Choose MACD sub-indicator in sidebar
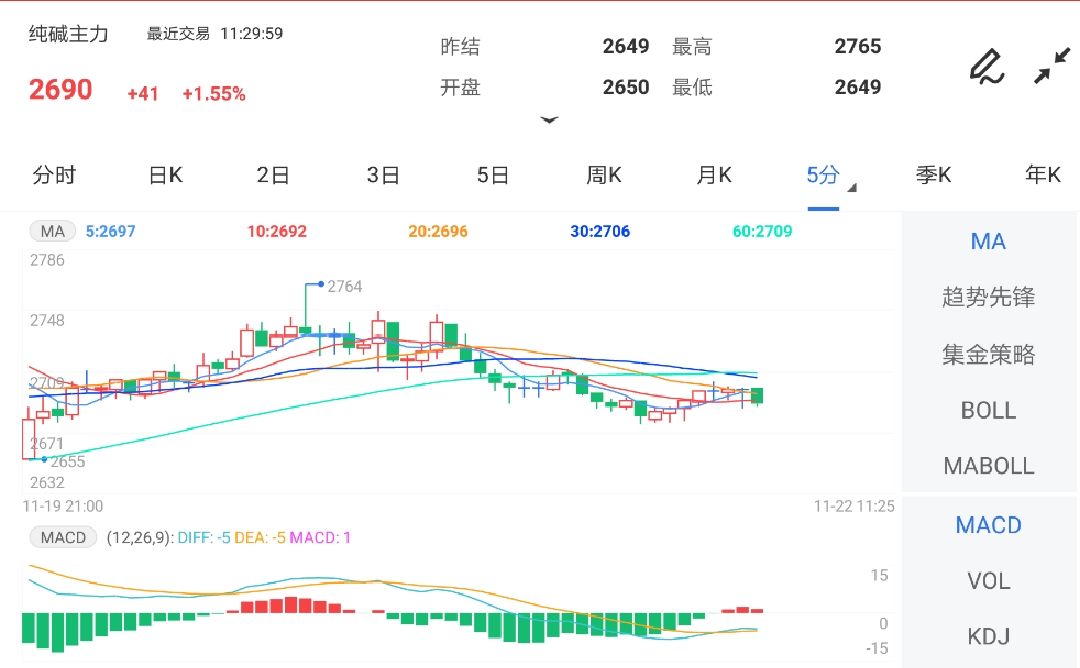This screenshot has width=1080, height=668. pos(988,525)
